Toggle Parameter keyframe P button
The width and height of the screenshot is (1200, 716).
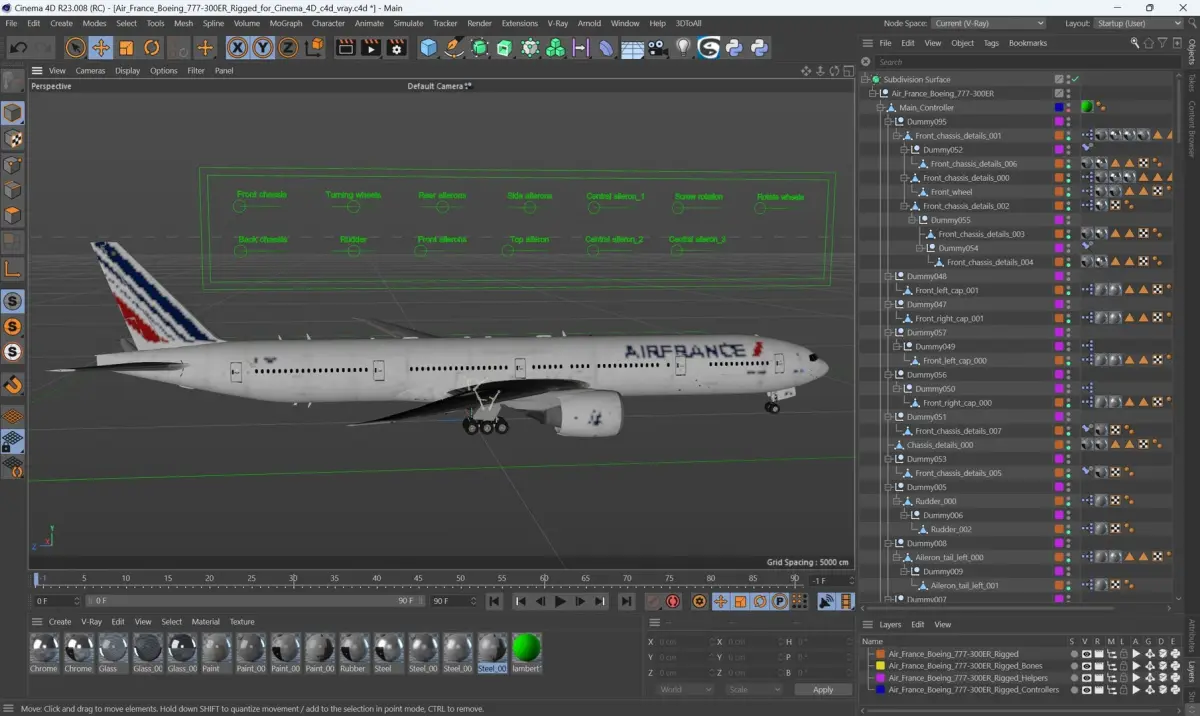(x=779, y=601)
